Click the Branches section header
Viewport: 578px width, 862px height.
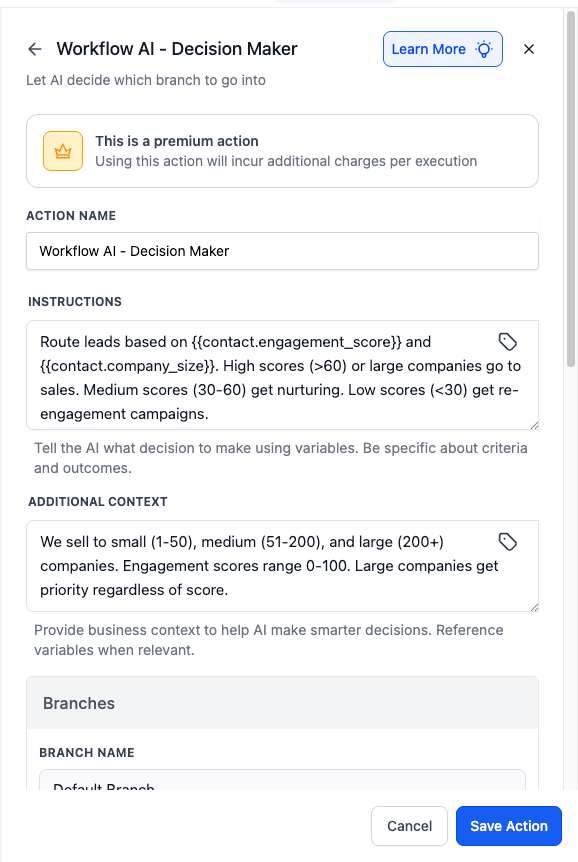(x=79, y=703)
